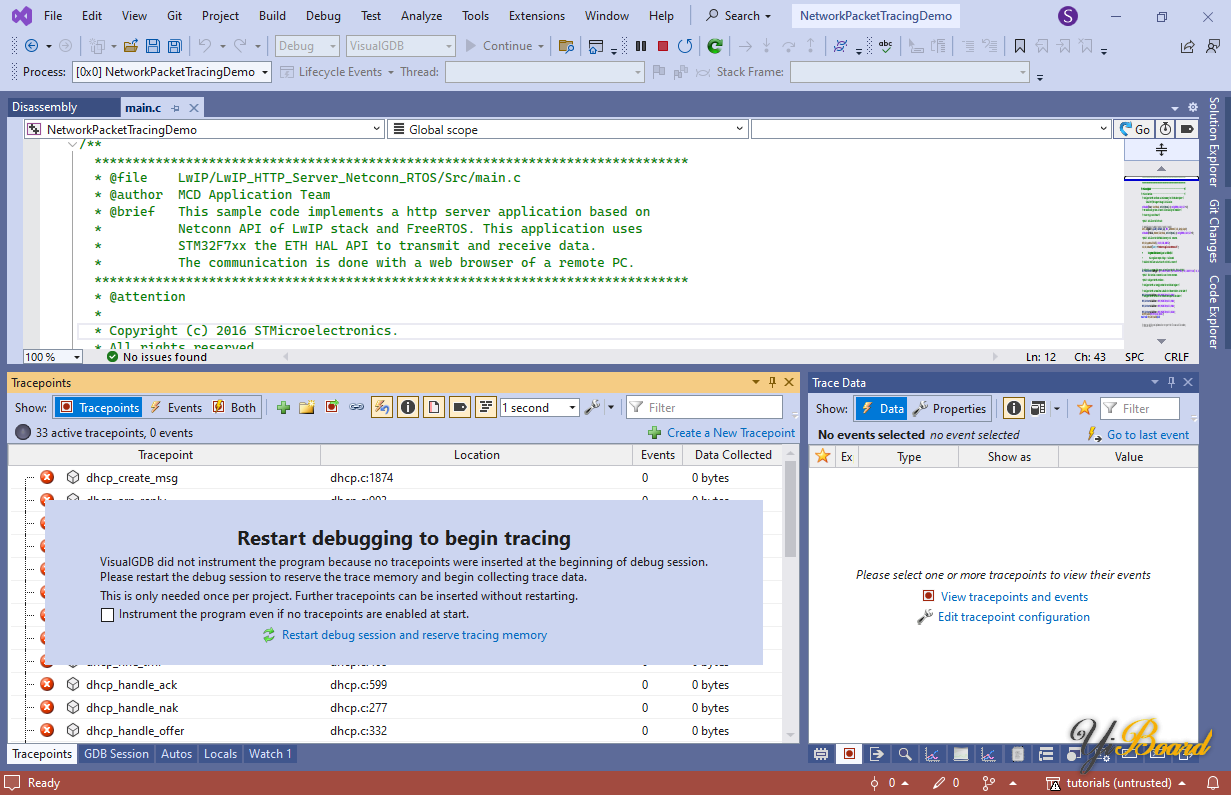Toggle the Events show filter

point(176,408)
